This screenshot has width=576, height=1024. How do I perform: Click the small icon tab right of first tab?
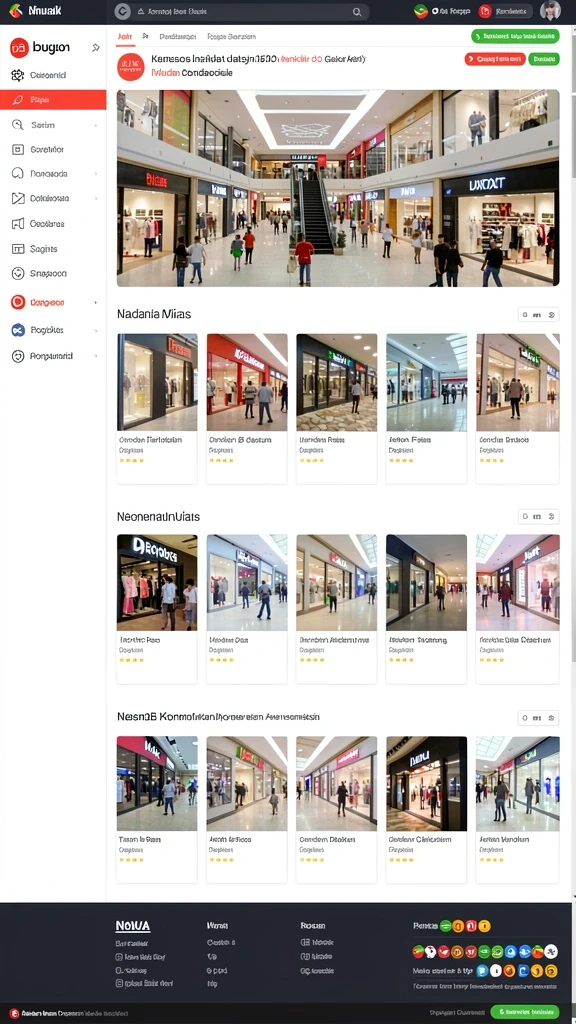(x=146, y=37)
